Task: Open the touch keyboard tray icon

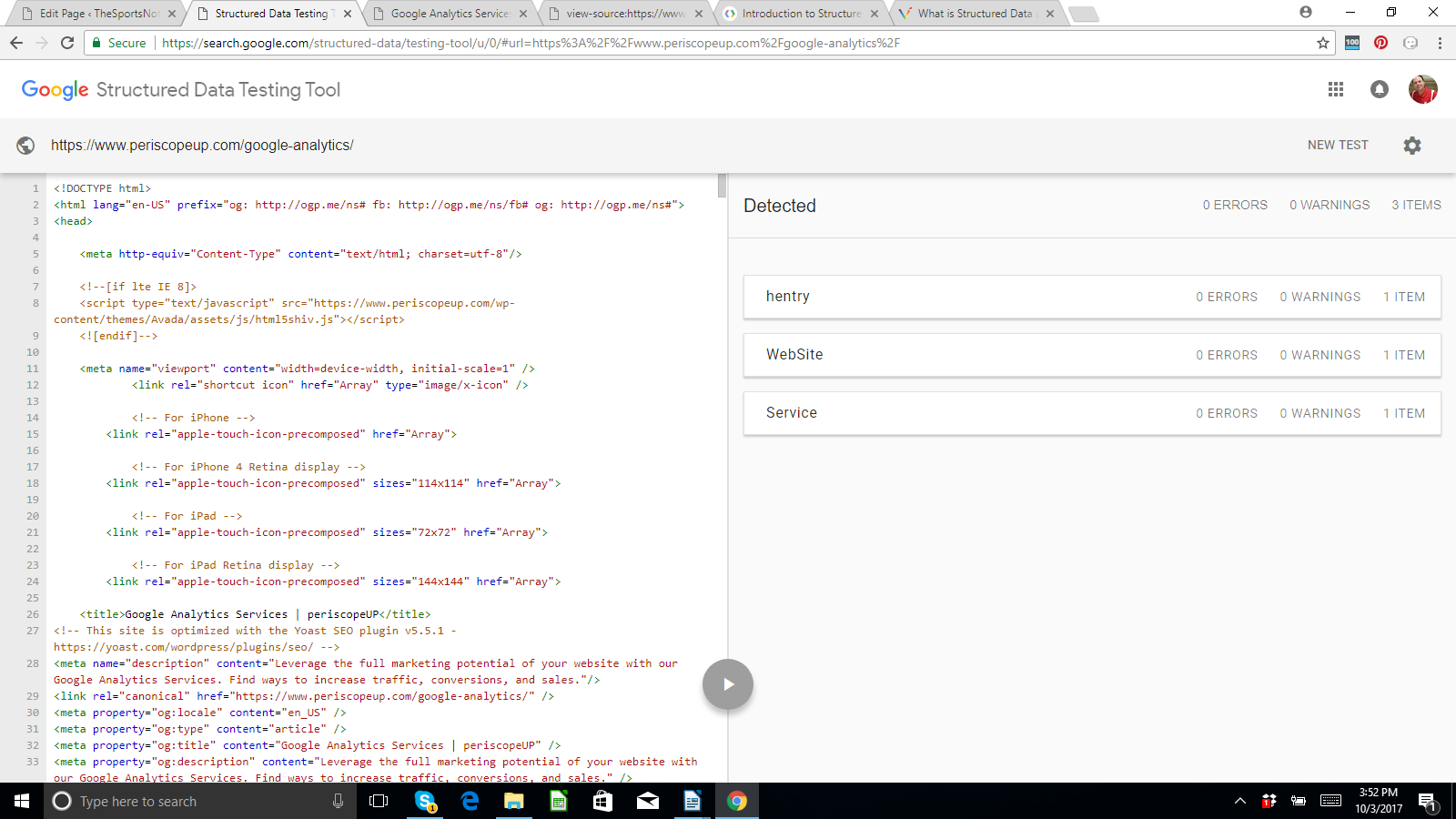Action: tap(1330, 801)
